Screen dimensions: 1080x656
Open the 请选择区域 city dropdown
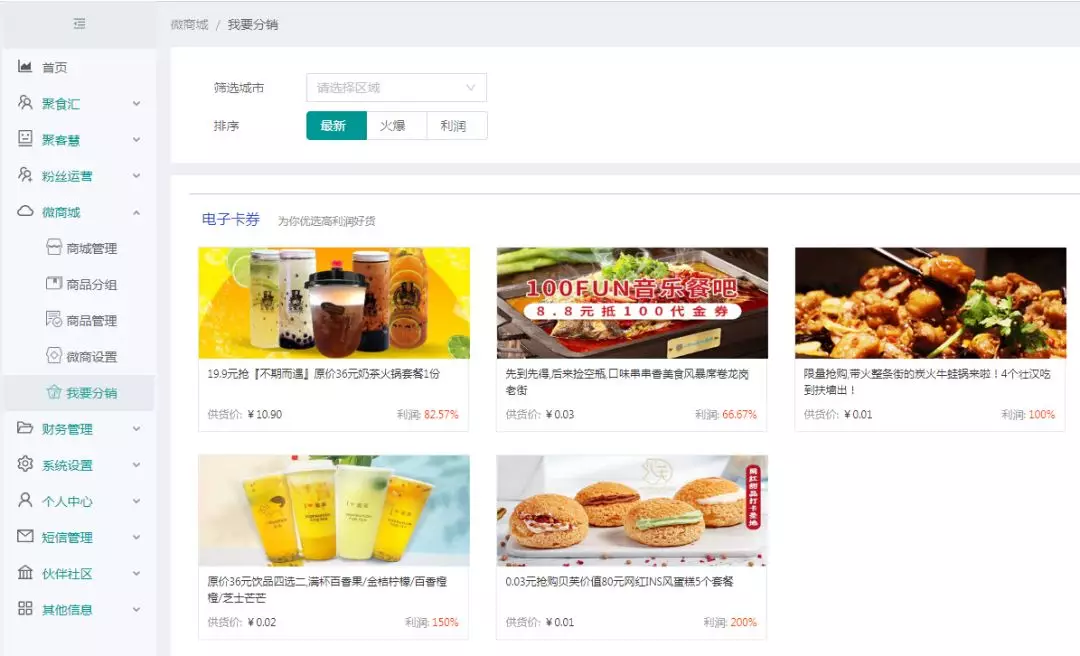[396, 88]
